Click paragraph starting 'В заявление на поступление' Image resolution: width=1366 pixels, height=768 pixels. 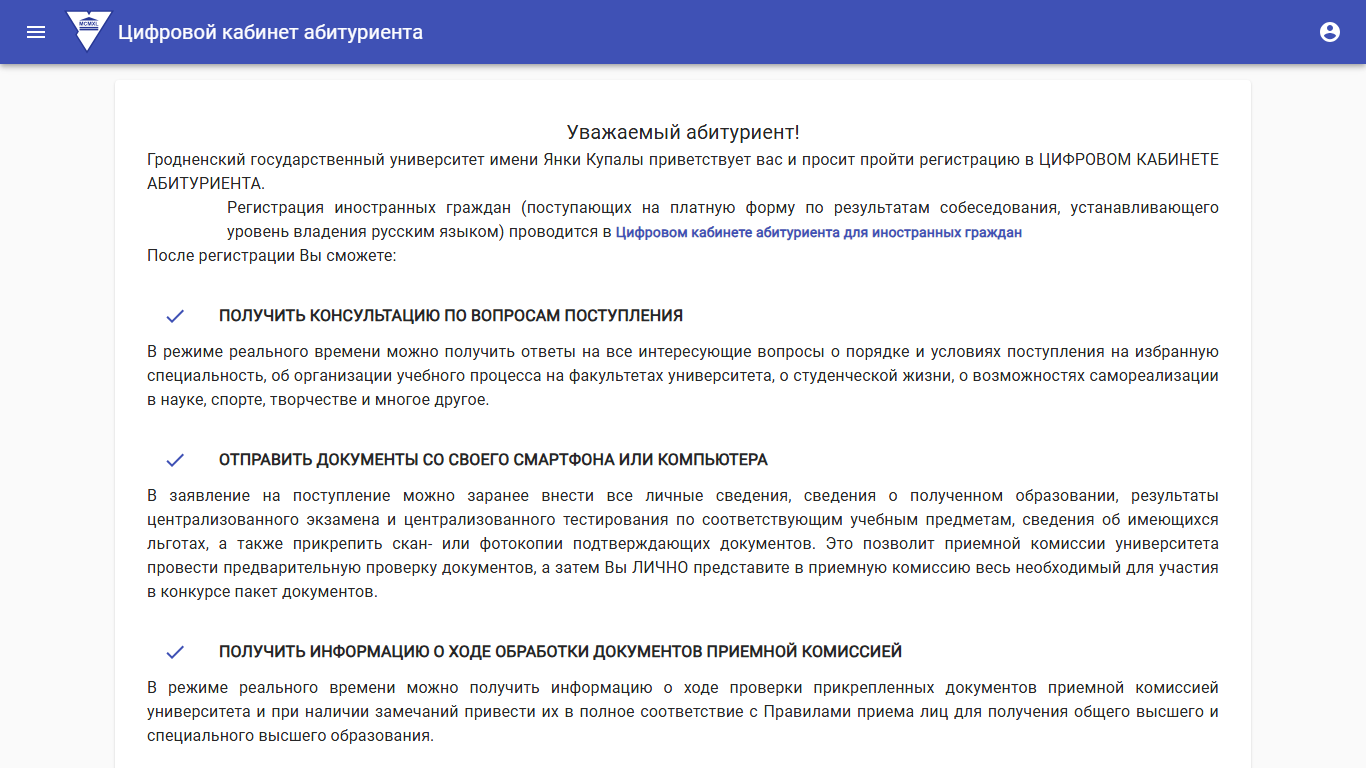pyautogui.click(x=683, y=544)
